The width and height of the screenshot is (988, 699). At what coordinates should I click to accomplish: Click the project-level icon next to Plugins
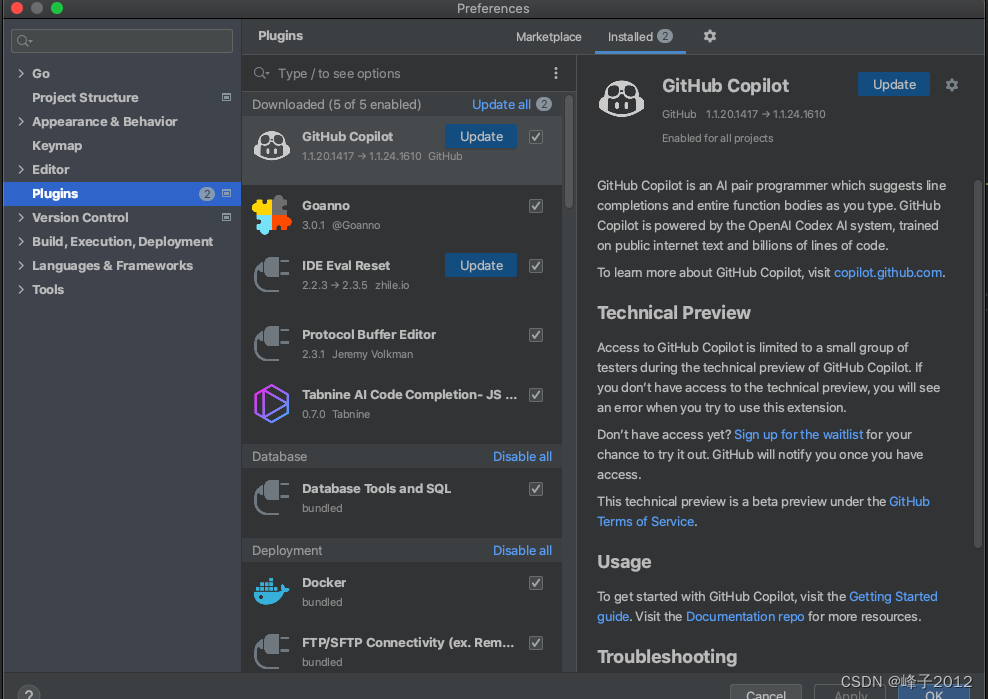click(x=226, y=194)
